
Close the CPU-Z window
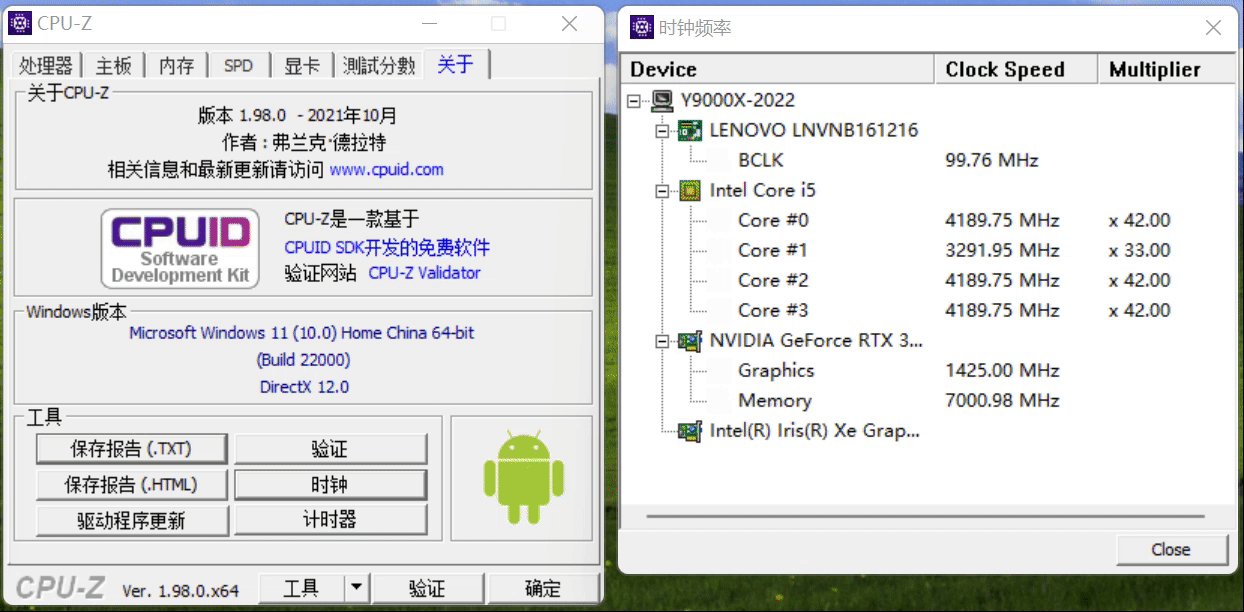click(569, 23)
